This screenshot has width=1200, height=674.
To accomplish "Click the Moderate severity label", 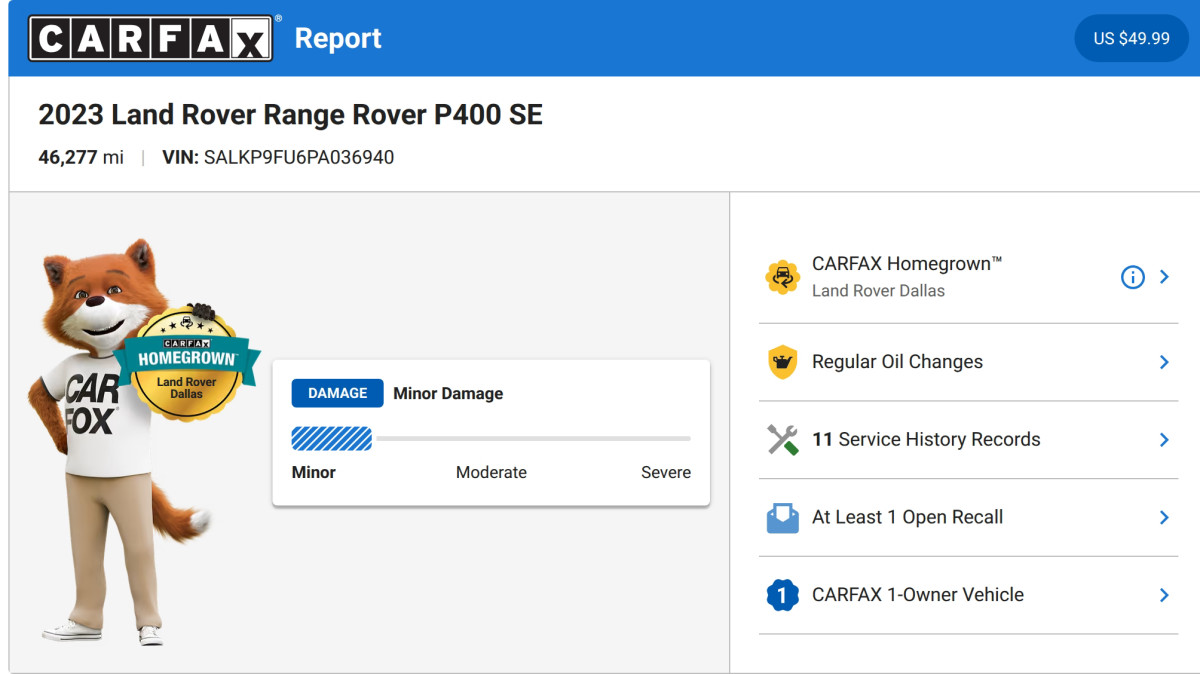I will tap(491, 472).
